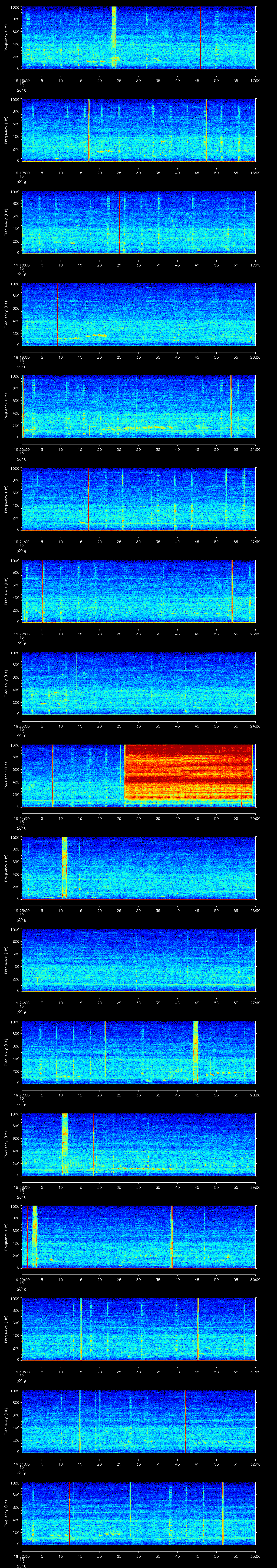The height and width of the screenshot is (1568, 277).
Task: Click the 19:24:00 start time label
Action: pyautogui.click(x=21, y=818)
